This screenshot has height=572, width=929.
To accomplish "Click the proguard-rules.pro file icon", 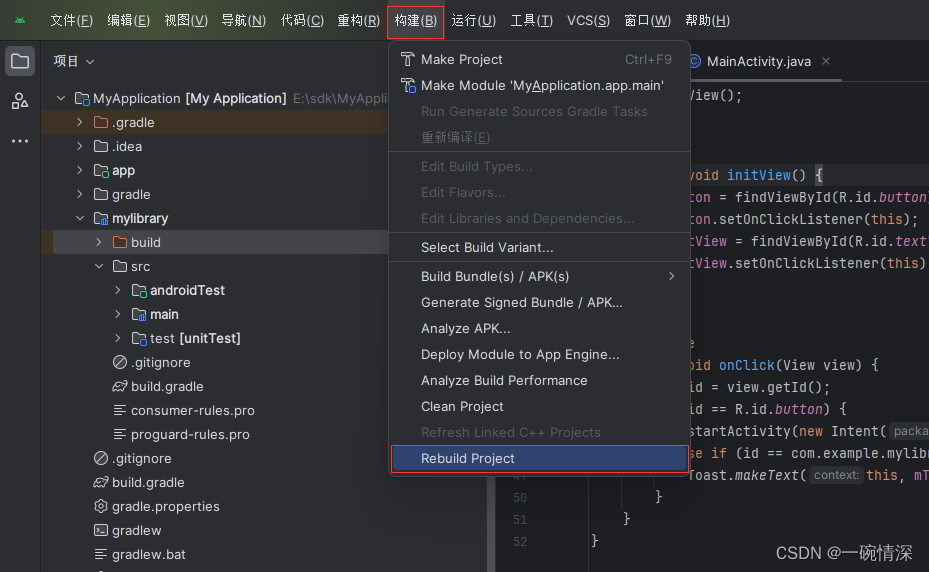I will (120, 434).
